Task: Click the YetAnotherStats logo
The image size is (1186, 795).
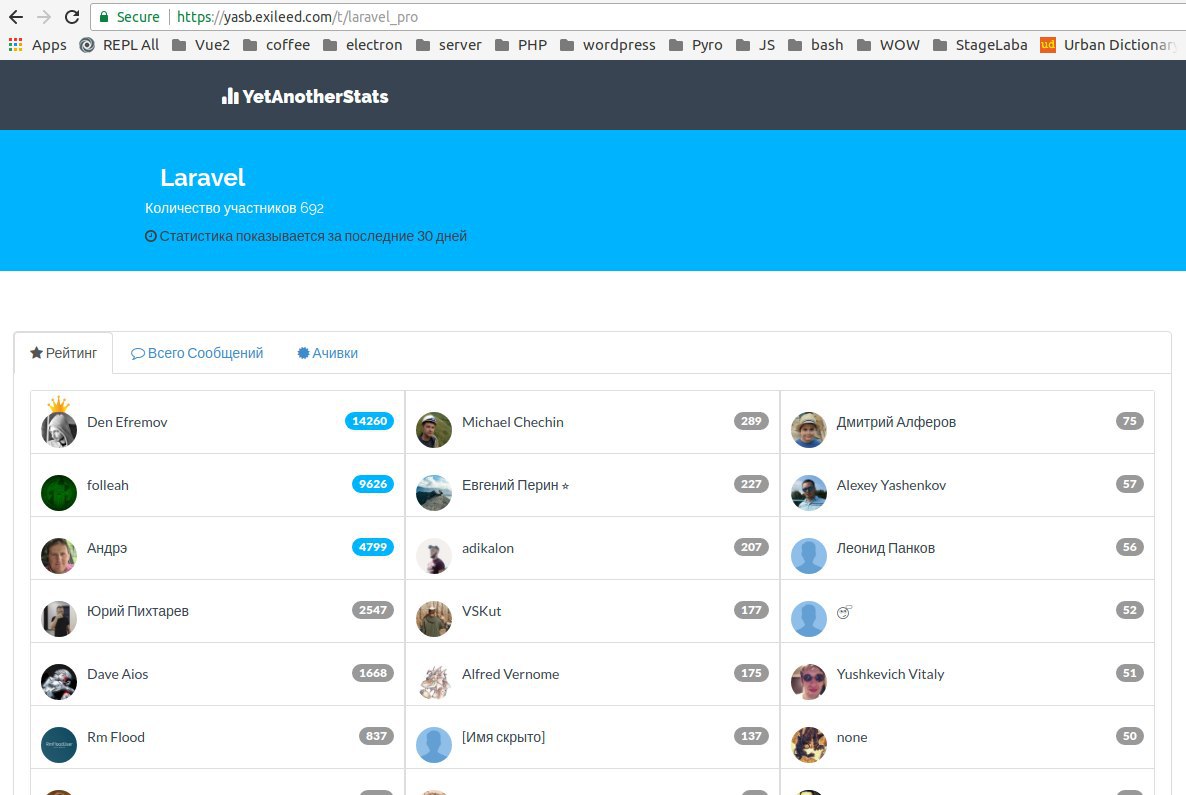Action: [305, 96]
